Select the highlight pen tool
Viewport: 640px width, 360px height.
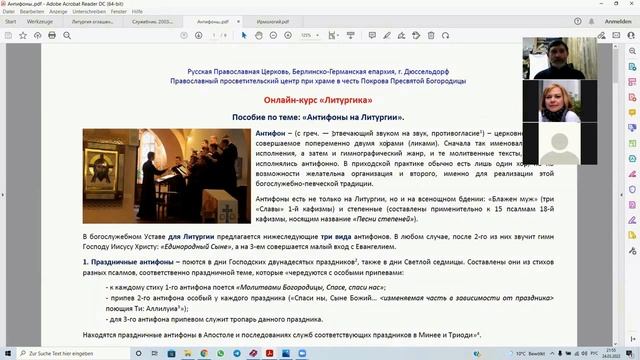pos(387,36)
